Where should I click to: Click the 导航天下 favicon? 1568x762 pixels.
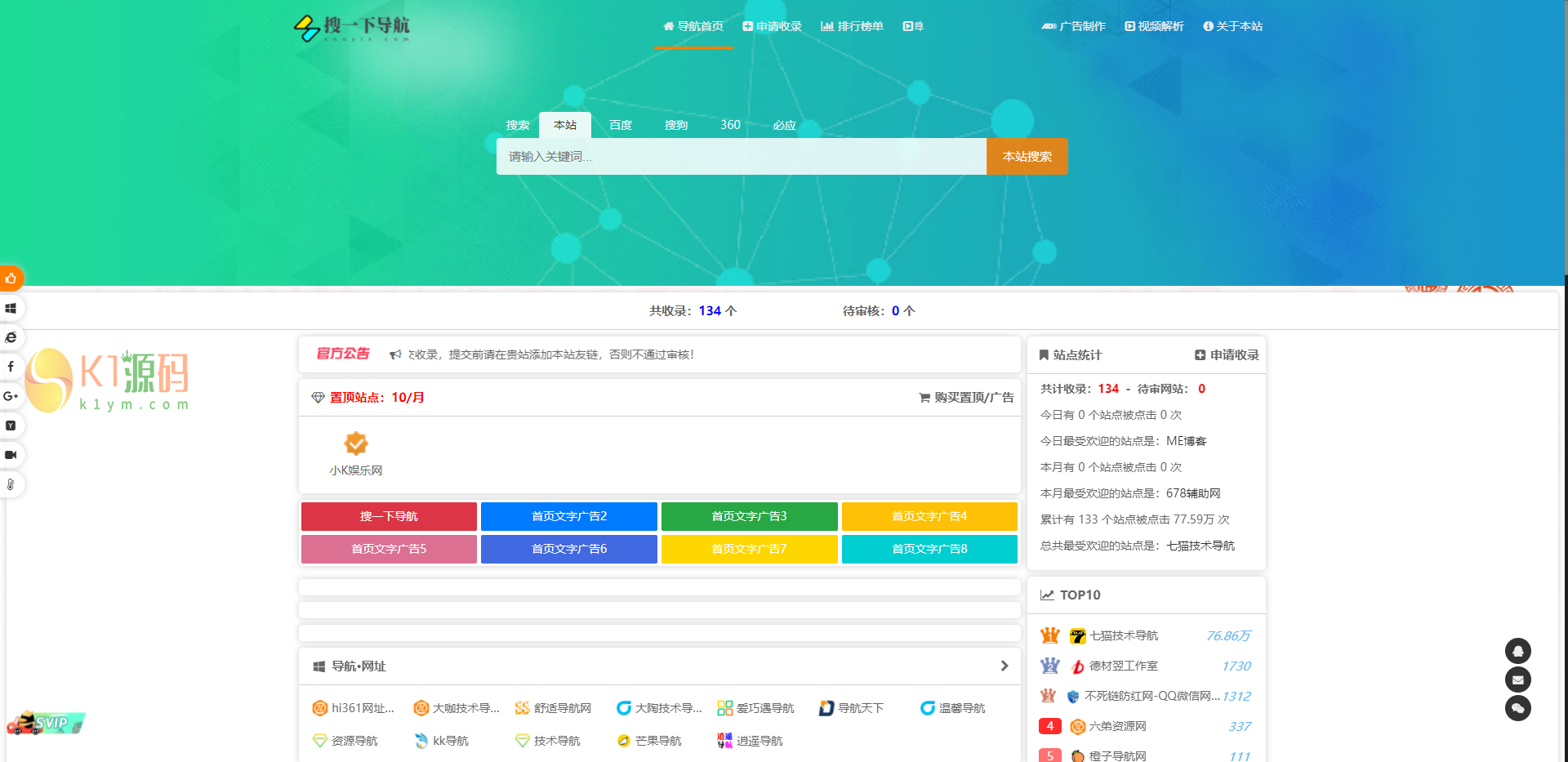(x=826, y=708)
